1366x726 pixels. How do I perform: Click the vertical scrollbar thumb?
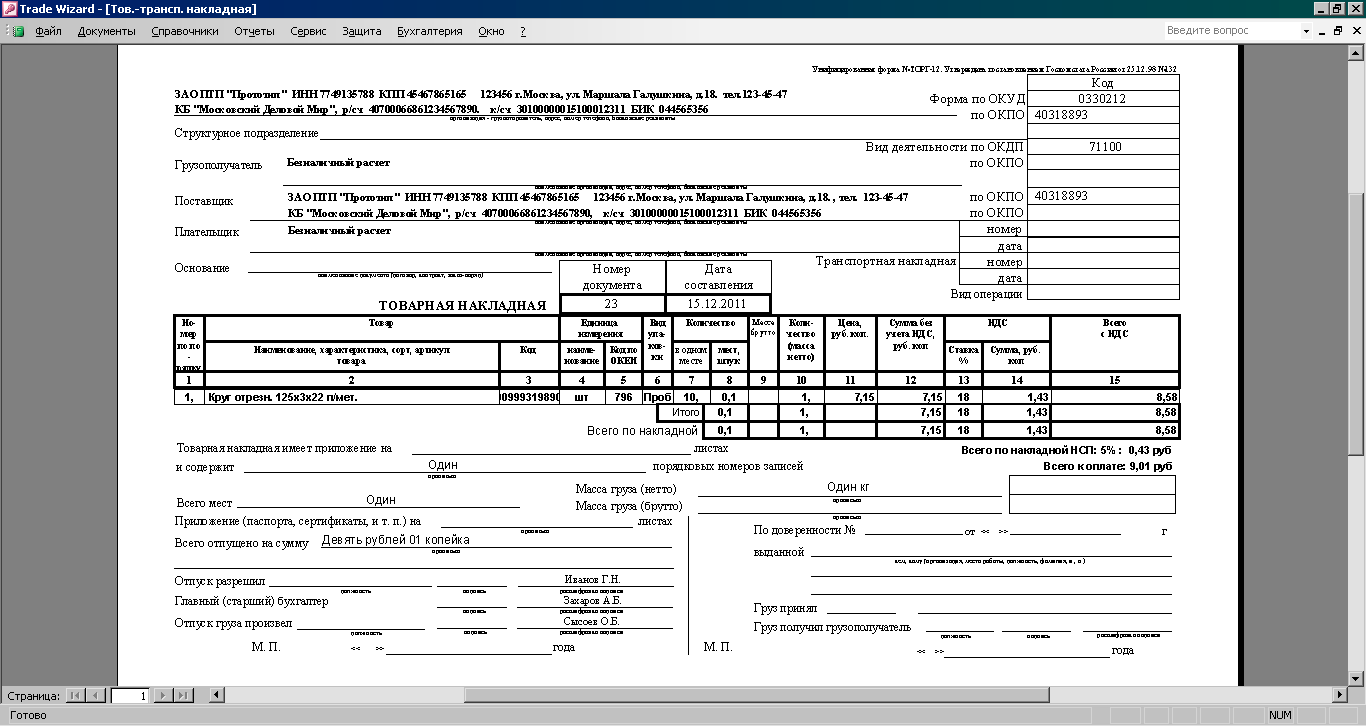[x=1357, y=324]
